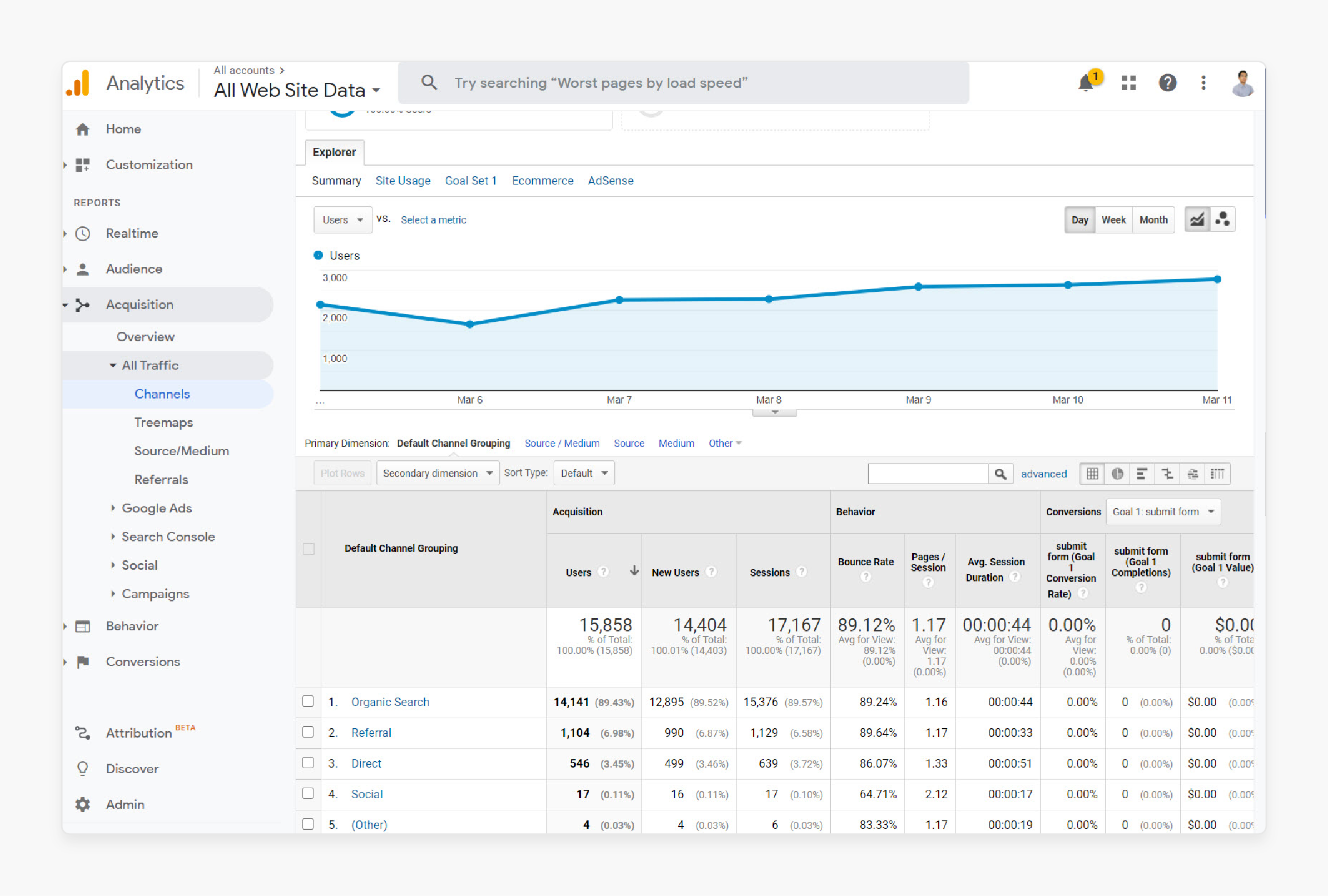
Task: Click the Analytics logo
Action: [78, 83]
